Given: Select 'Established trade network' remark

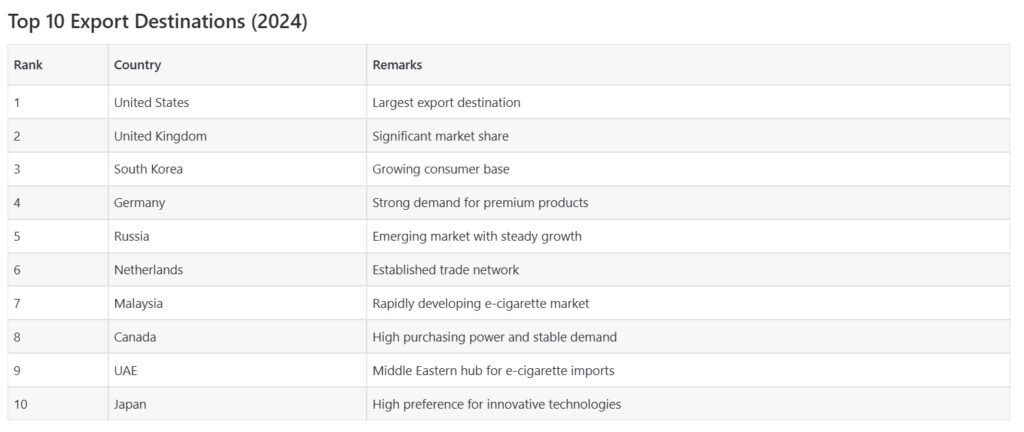Looking at the screenshot, I should (x=445, y=270).
